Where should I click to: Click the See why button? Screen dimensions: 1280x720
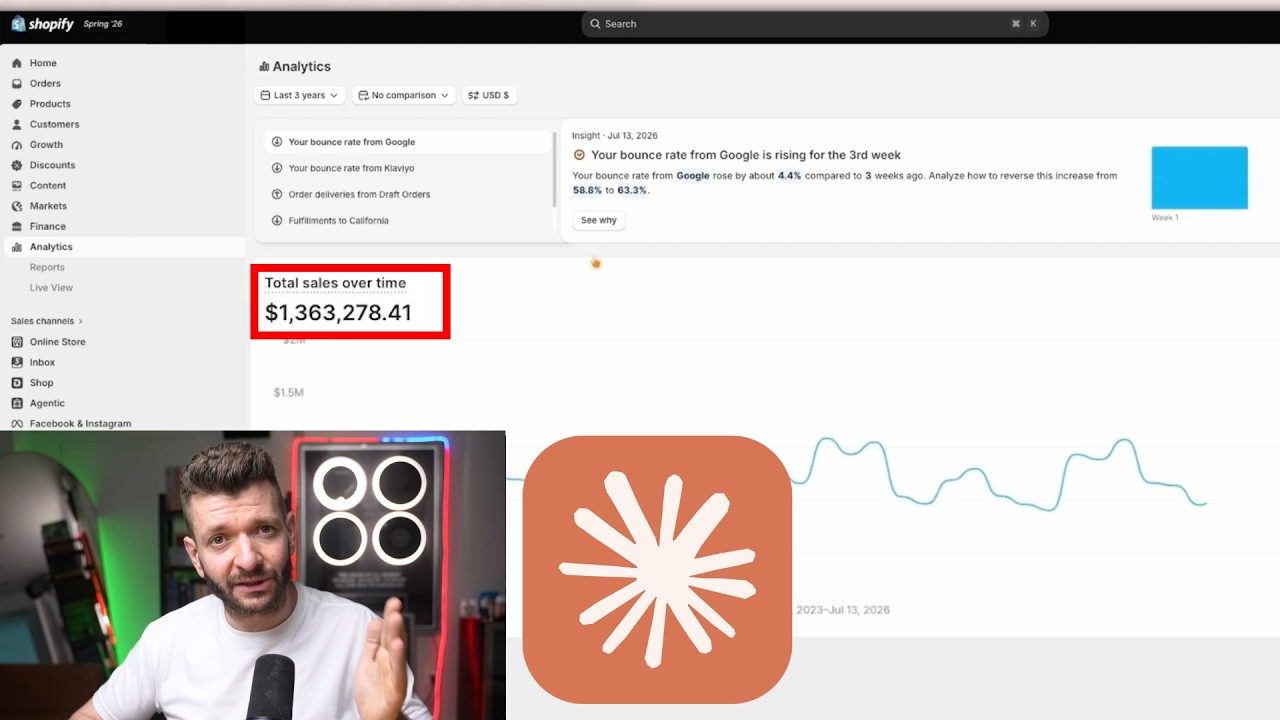click(599, 220)
